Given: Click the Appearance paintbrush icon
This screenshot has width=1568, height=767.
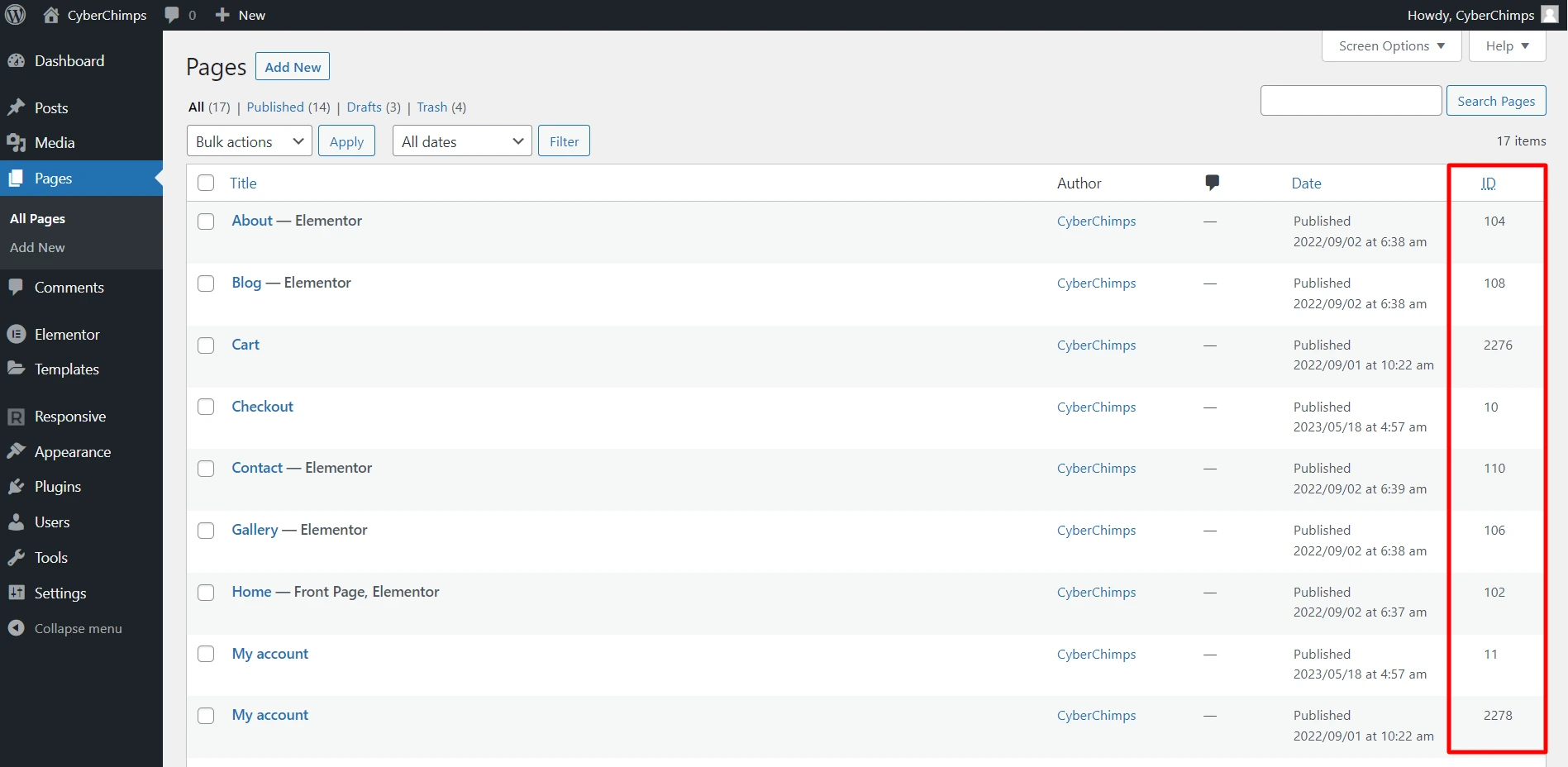Looking at the screenshot, I should tap(17, 451).
